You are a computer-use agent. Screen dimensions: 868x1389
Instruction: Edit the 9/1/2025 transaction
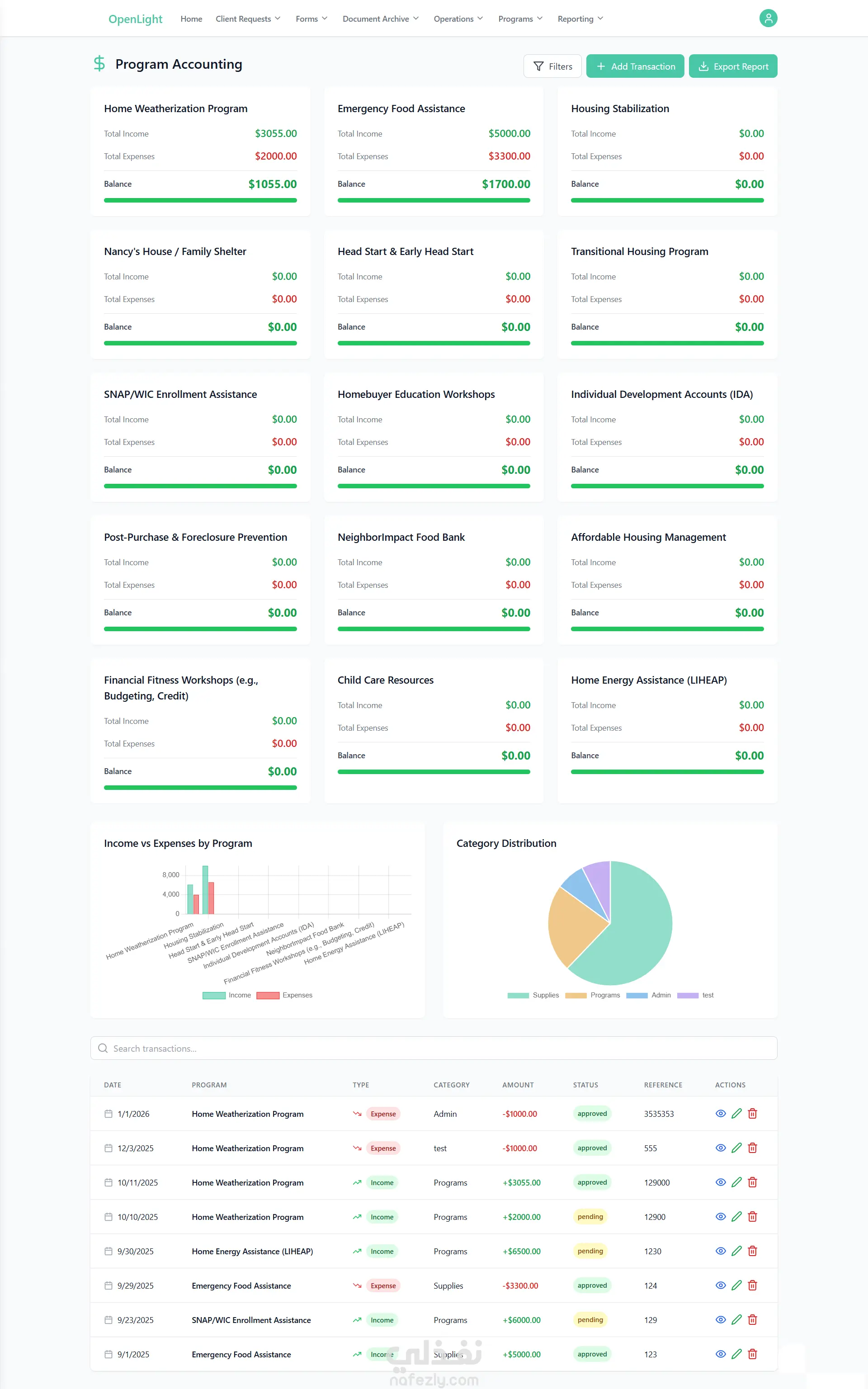[x=736, y=1354]
